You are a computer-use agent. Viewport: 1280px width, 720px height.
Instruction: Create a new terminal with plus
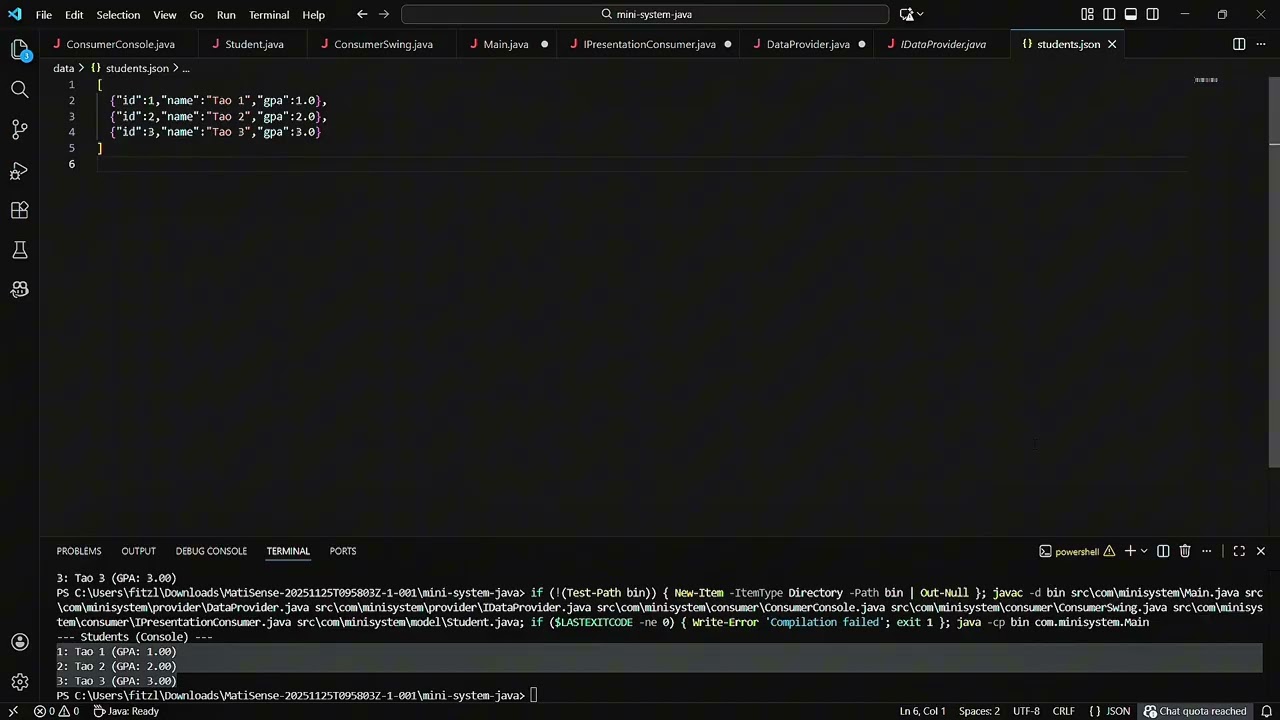(1130, 551)
